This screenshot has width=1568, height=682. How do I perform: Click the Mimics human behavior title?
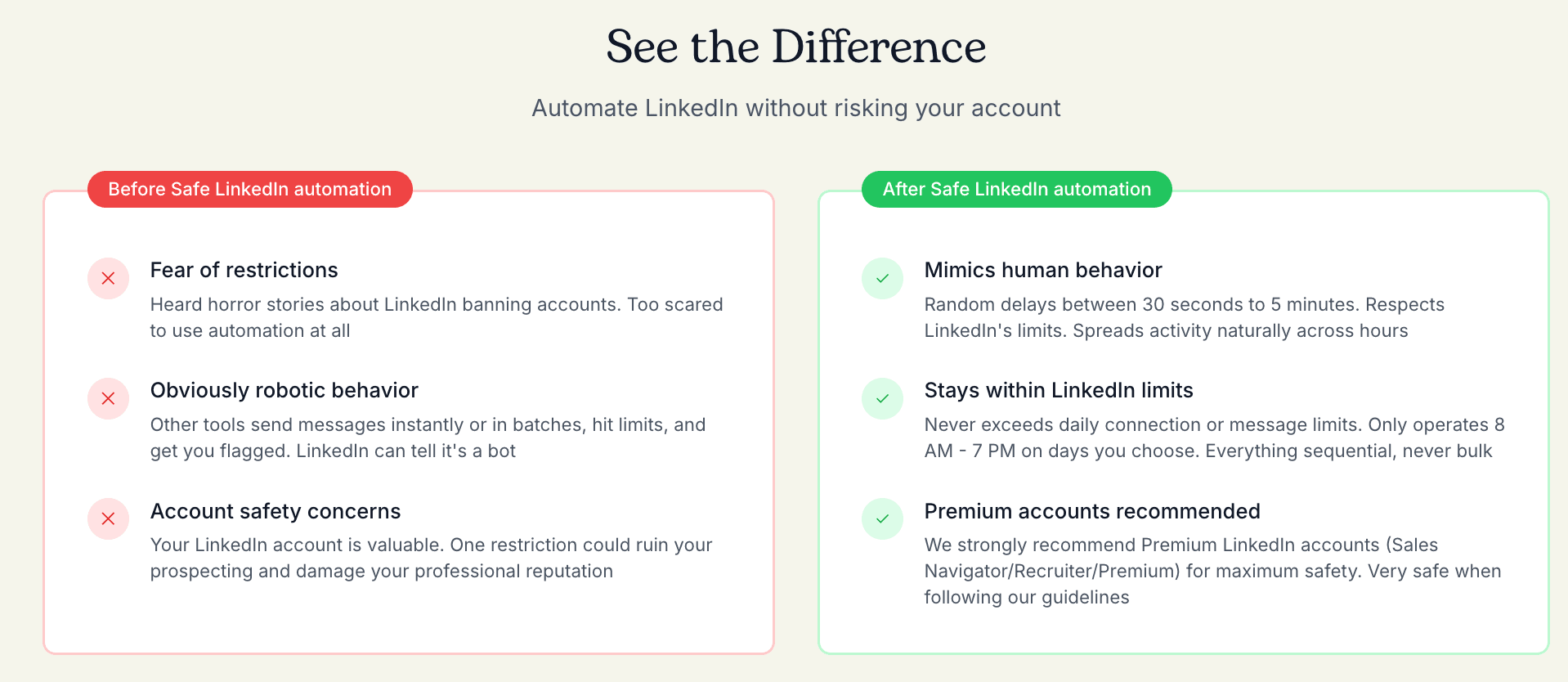pos(1042,271)
